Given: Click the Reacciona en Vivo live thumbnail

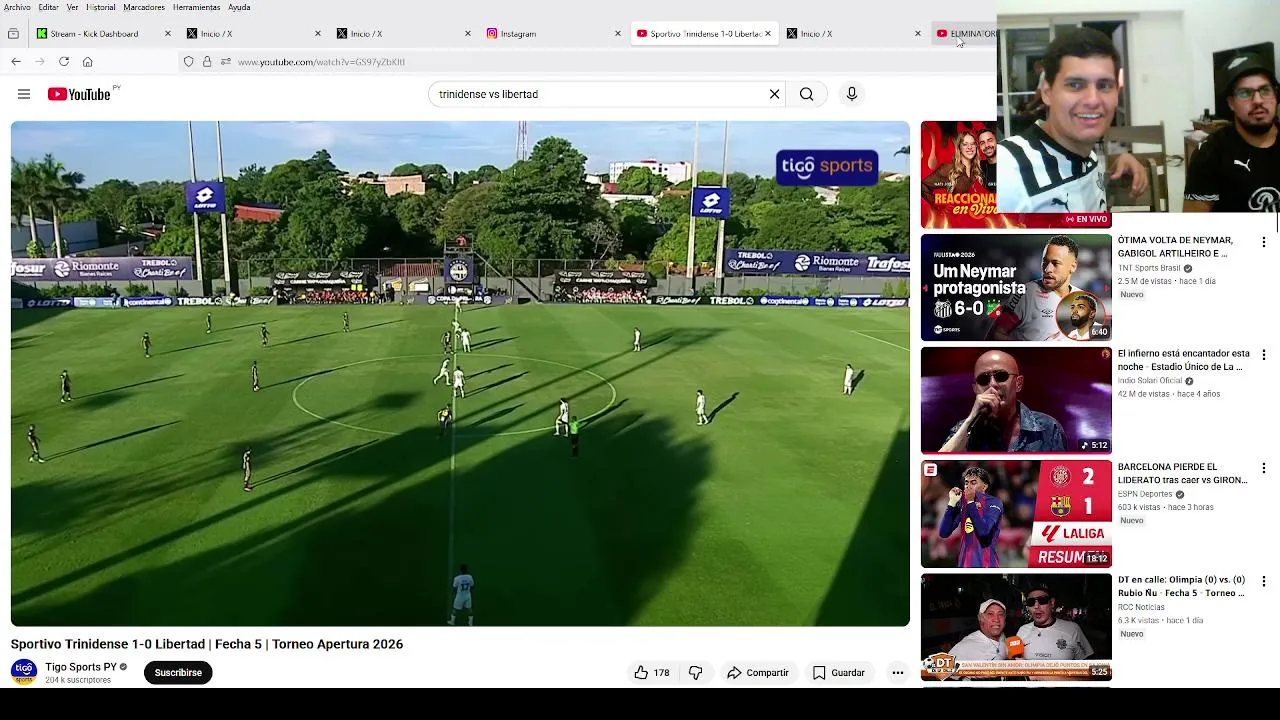Looking at the screenshot, I should pos(959,174).
